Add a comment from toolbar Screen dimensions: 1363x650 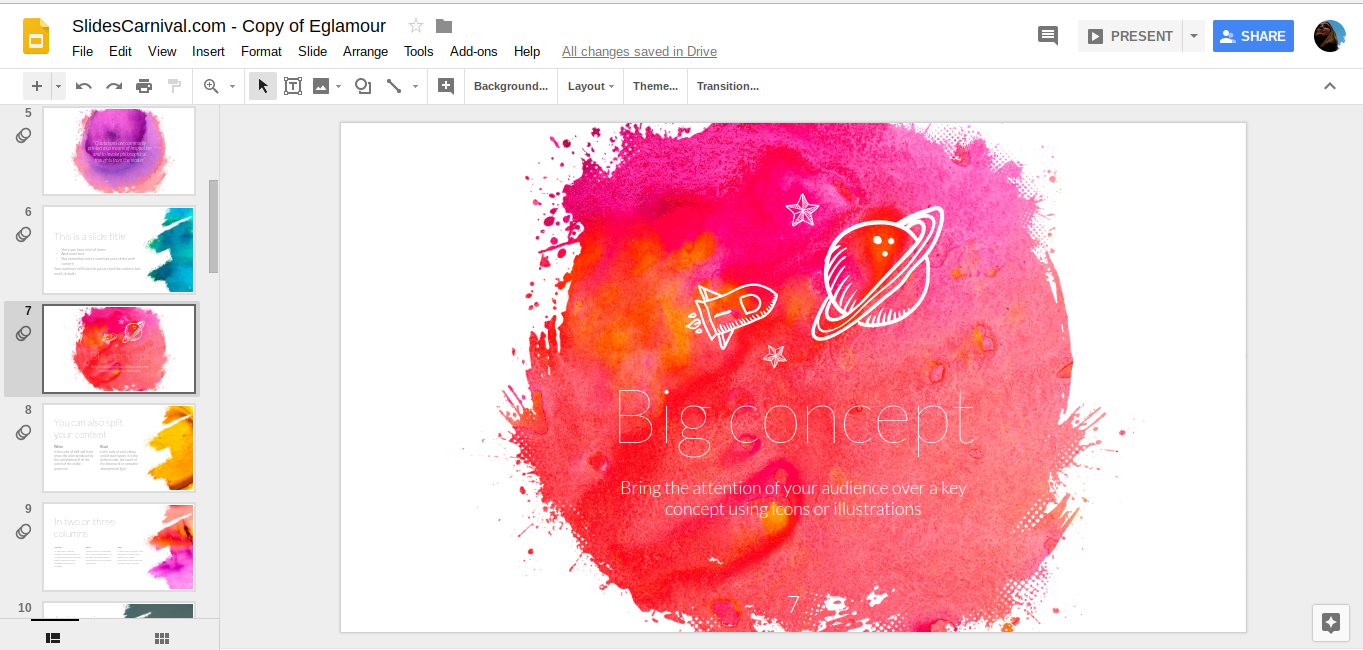pyautogui.click(x=446, y=86)
